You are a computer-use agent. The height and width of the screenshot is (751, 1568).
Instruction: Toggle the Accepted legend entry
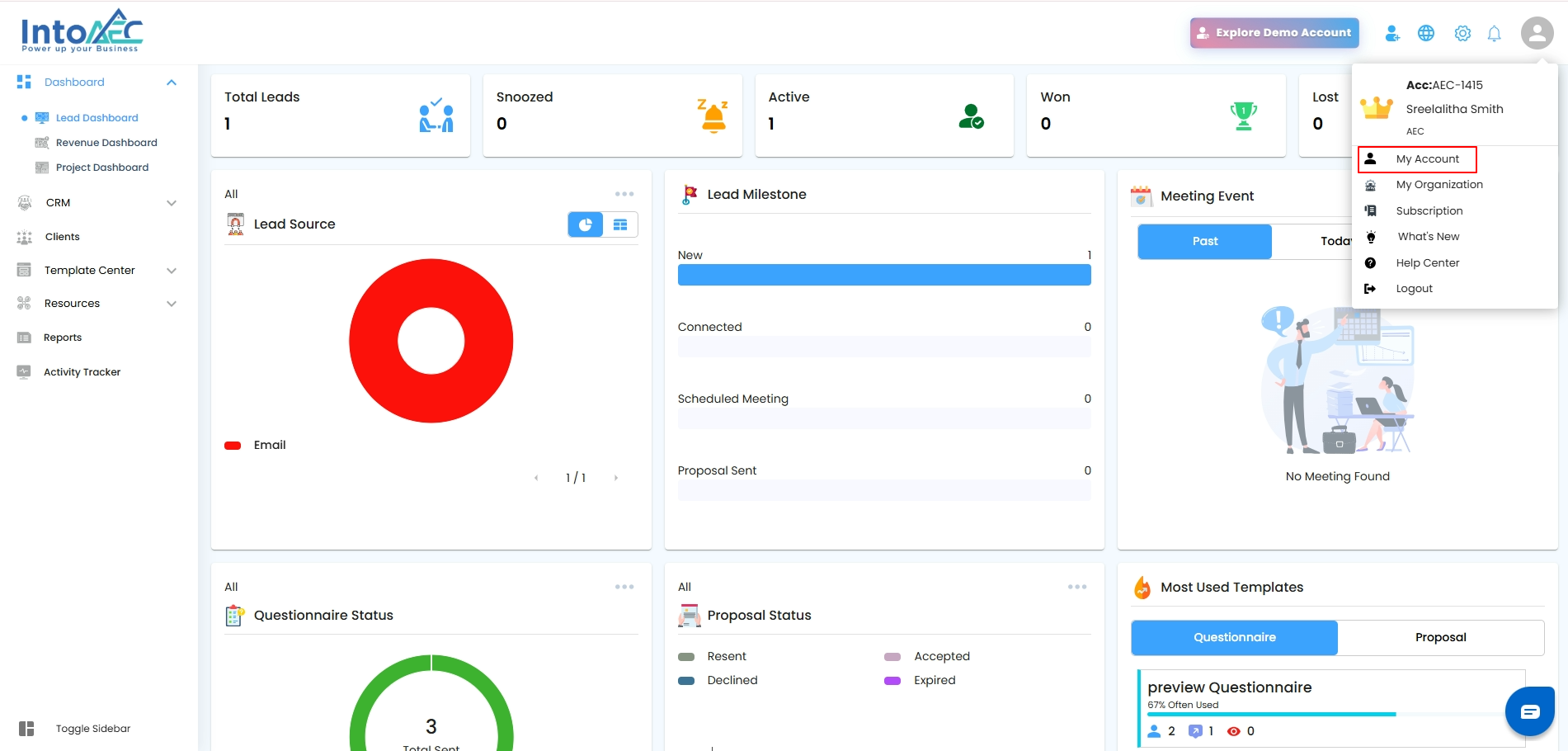(x=927, y=657)
